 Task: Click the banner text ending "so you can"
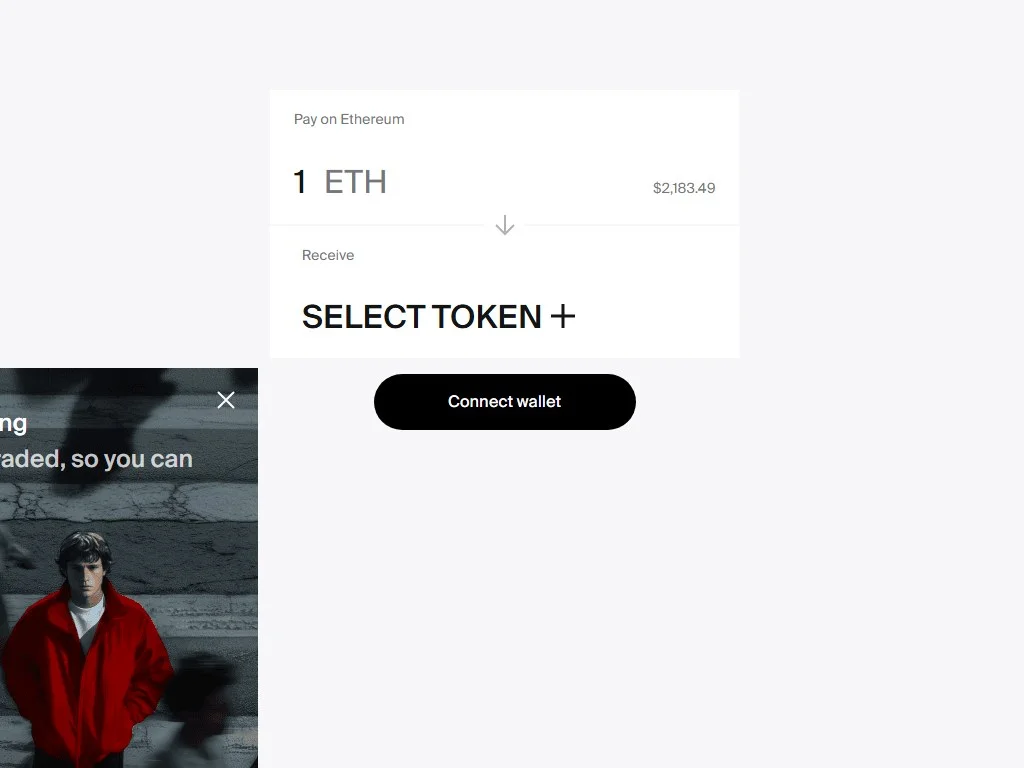coord(96,459)
